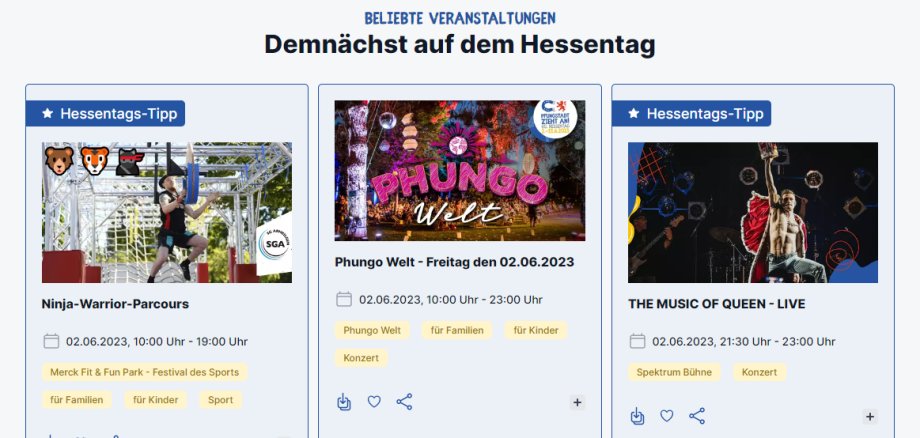This screenshot has height=438, width=920.
Task: Click THE MUSIC OF QUEEN - LIVE title
Action: point(716,304)
